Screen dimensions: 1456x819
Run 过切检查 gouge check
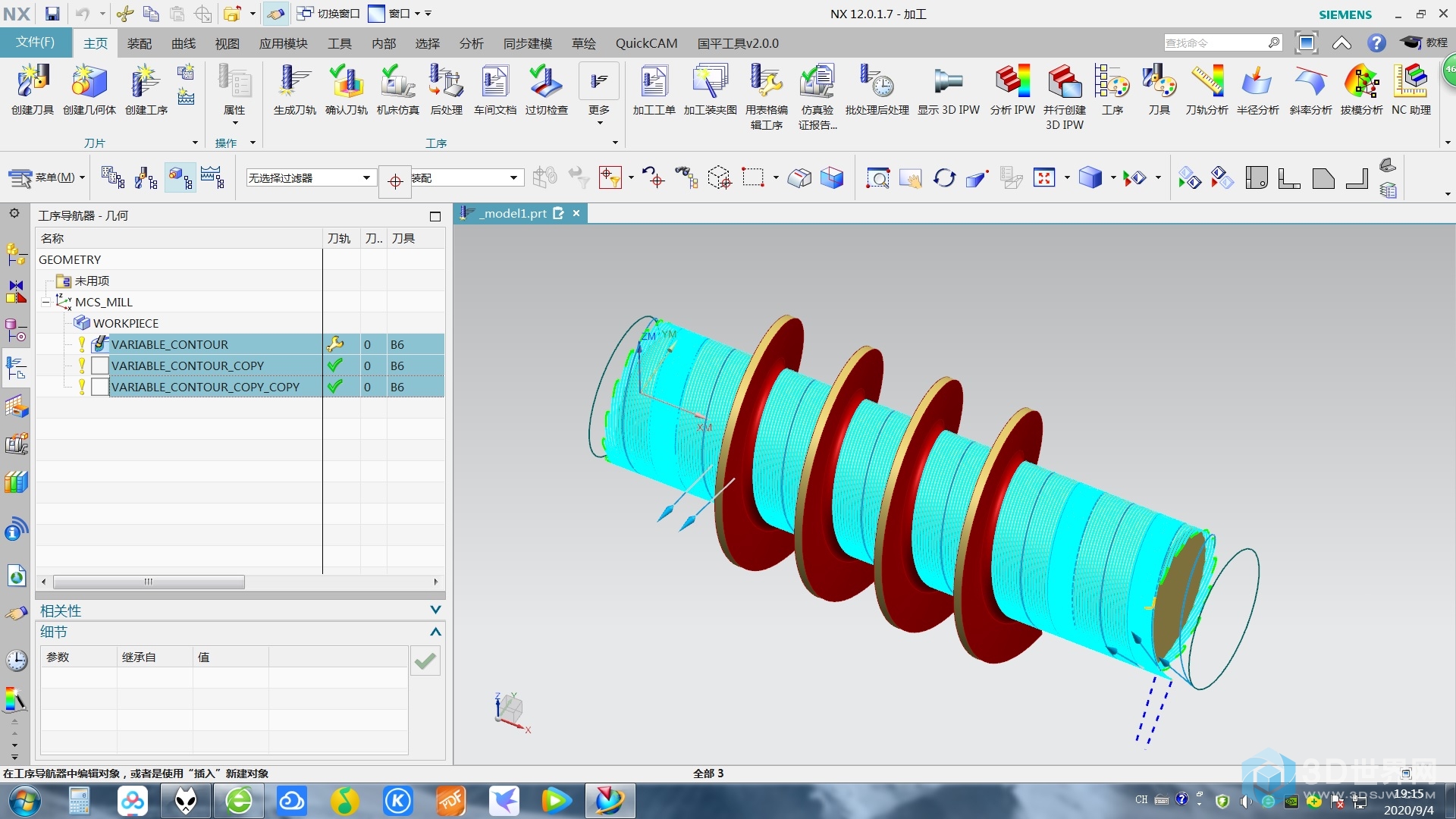pos(546,82)
